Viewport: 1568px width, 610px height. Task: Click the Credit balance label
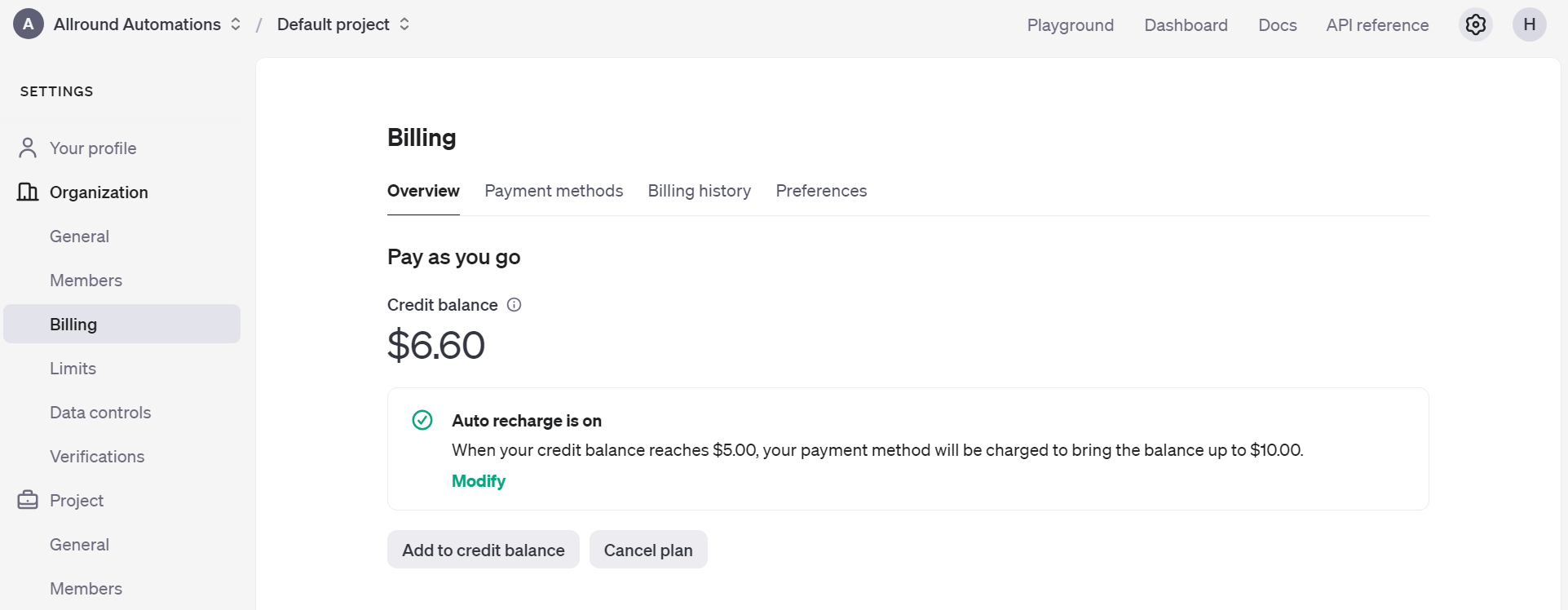click(x=442, y=304)
